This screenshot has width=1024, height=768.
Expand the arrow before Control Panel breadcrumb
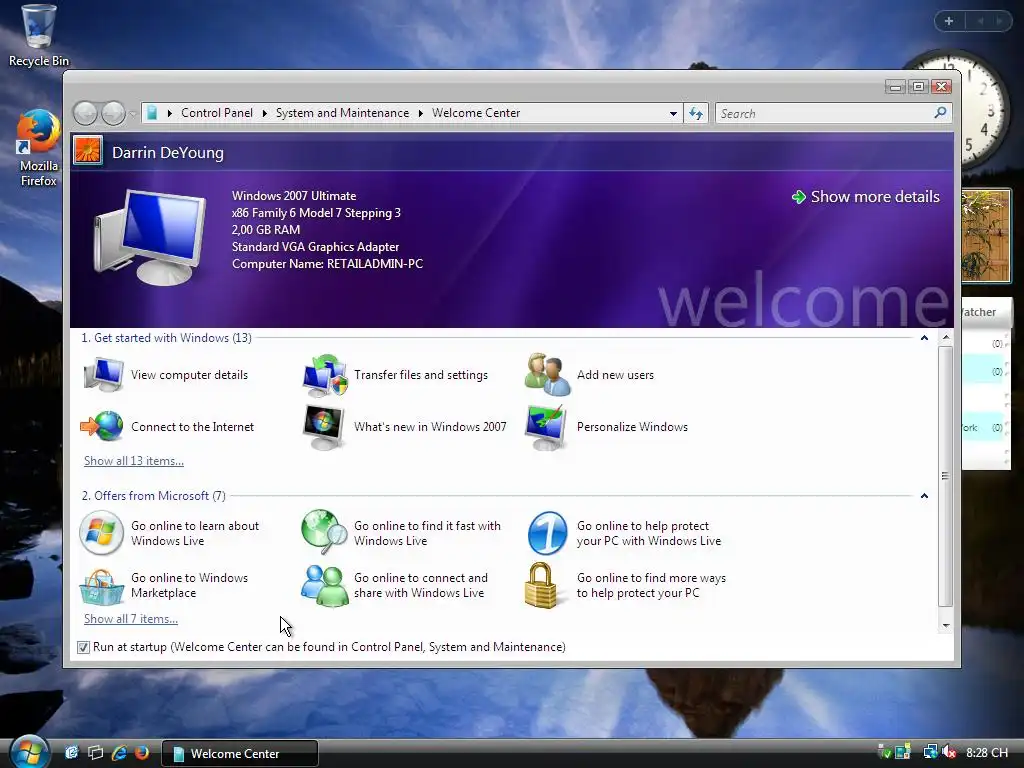[170, 113]
